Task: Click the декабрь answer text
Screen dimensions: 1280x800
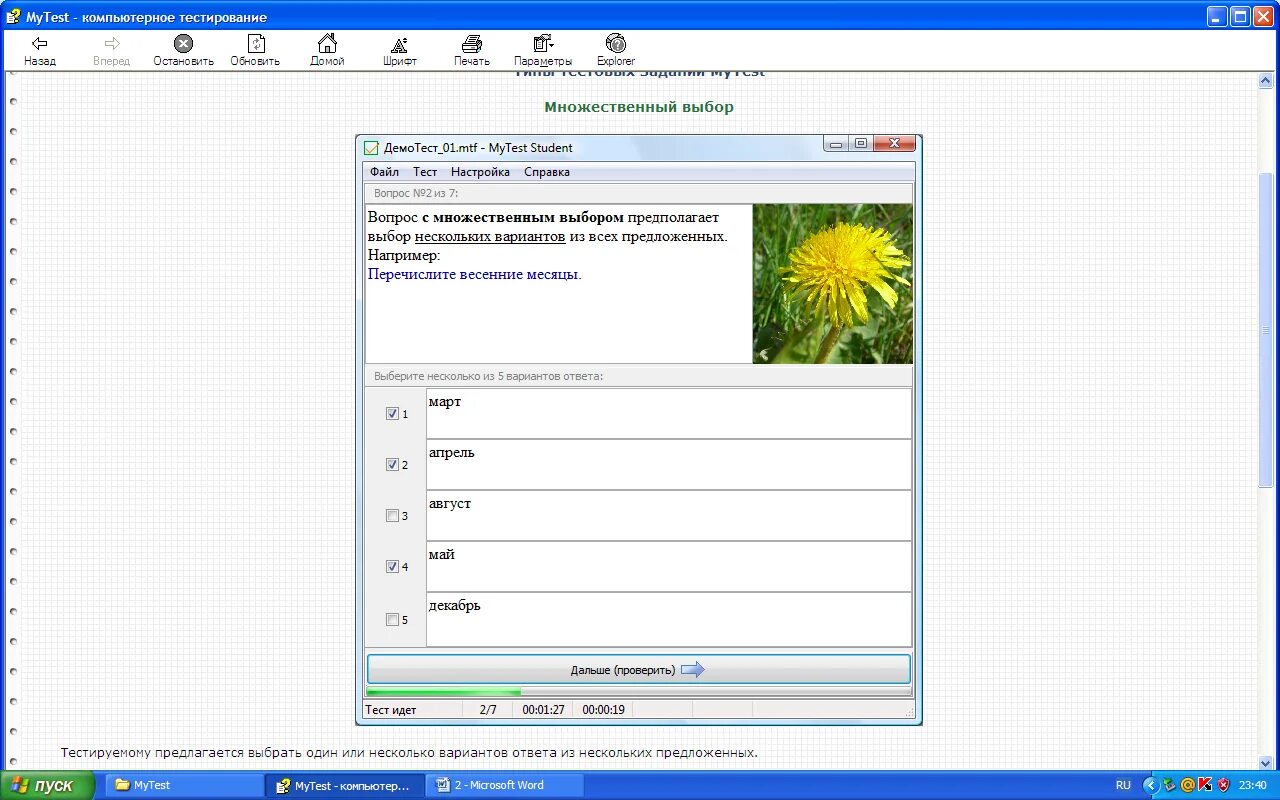Action: click(x=455, y=606)
